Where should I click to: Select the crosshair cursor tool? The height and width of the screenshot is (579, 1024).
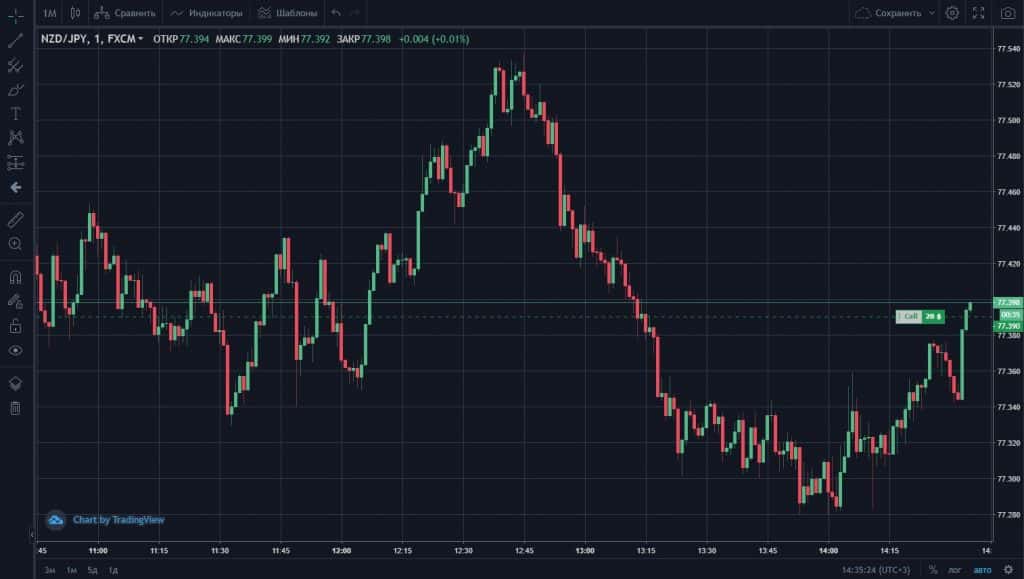pyautogui.click(x=15, y=16)
